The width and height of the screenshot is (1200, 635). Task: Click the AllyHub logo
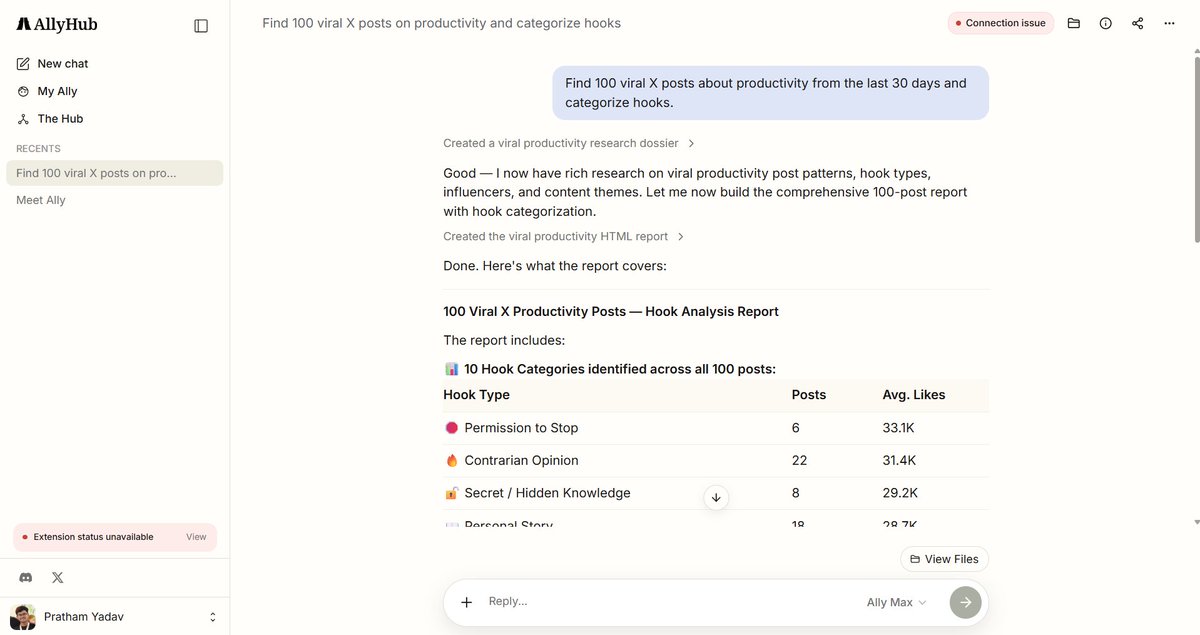(57, 25)
